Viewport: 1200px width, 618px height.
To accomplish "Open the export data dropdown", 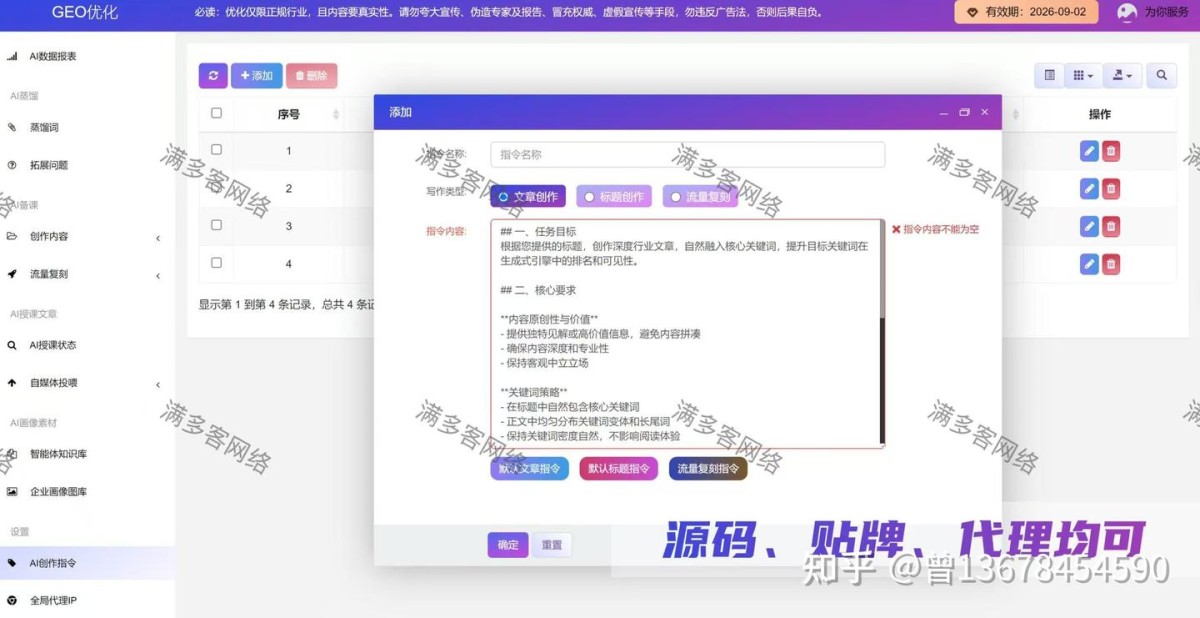I will pyautogui.click(x=1125, y=76).
